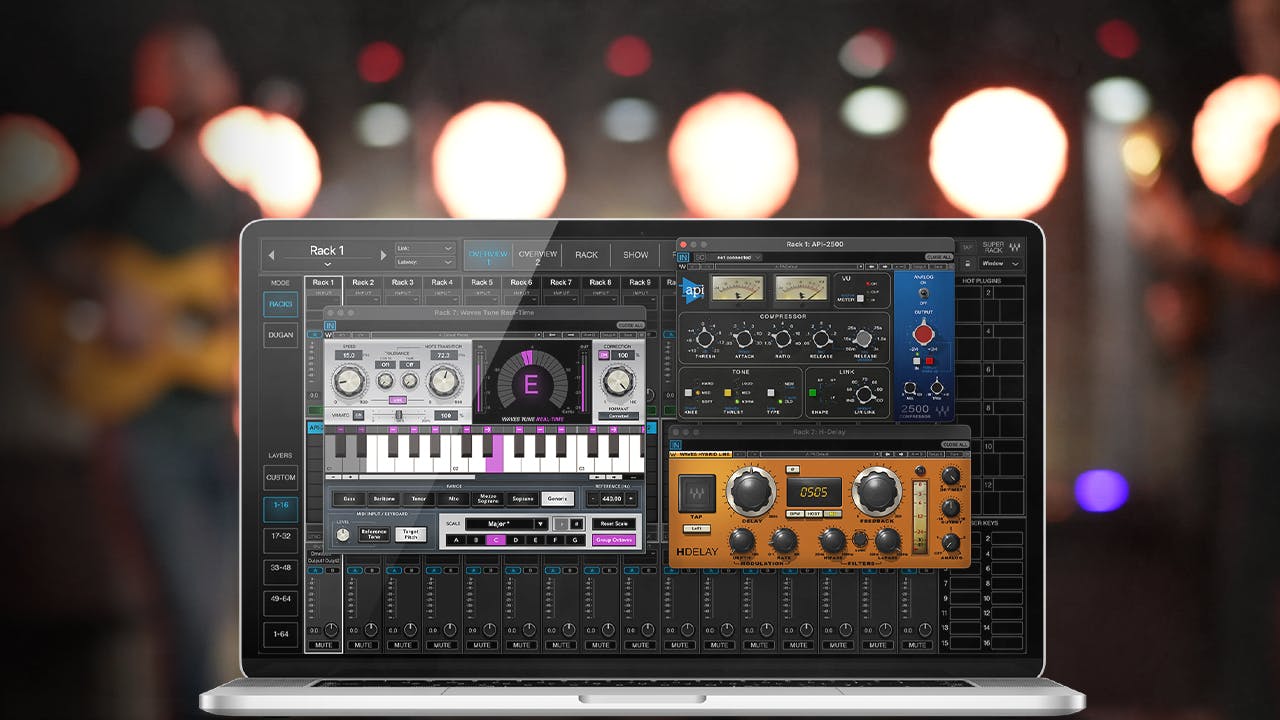This screenshot has width=1280, height=720.
Task: Open the Latency dropdown
Action: 425,262
